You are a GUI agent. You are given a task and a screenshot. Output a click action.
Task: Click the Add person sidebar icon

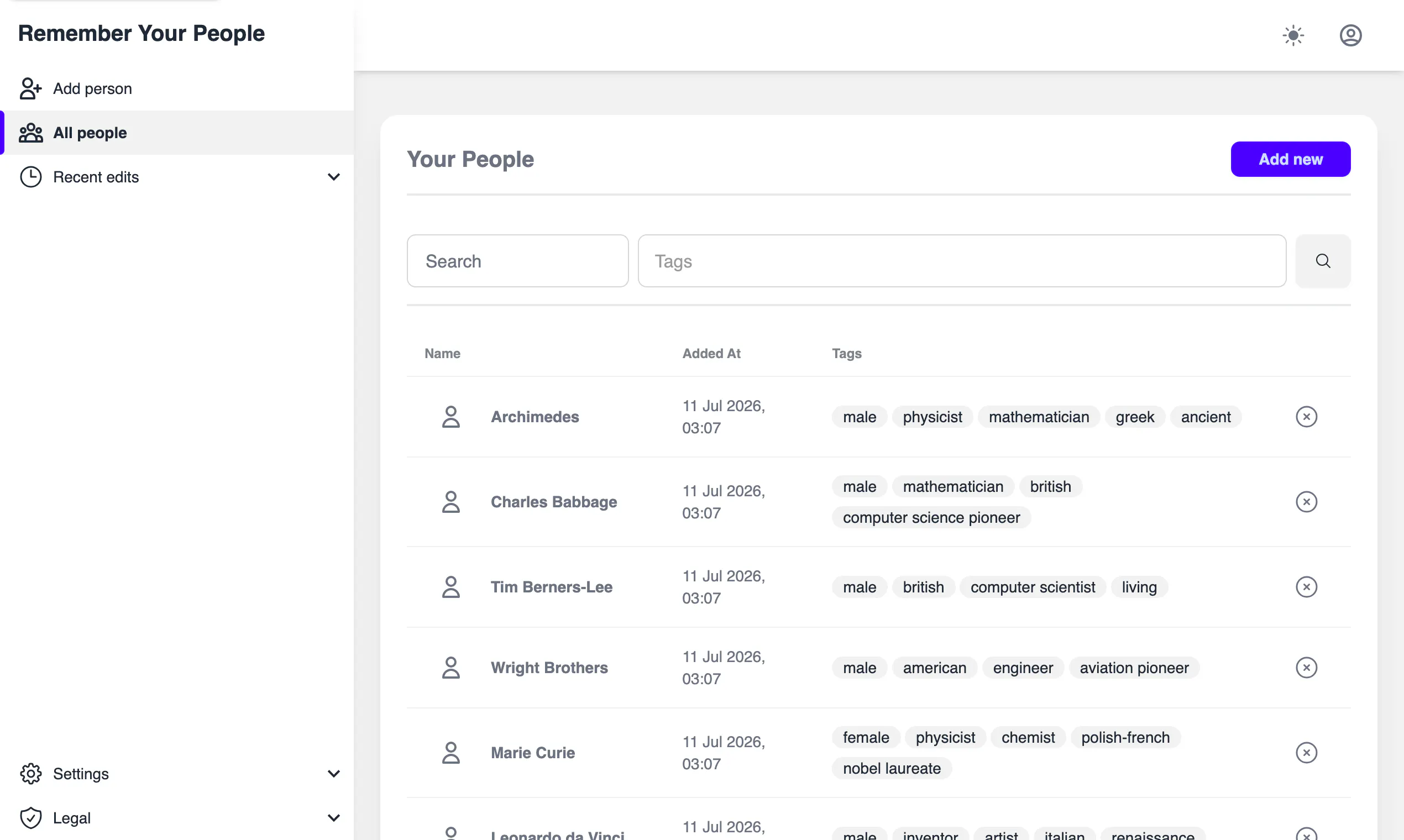click(x=30, y=88)
